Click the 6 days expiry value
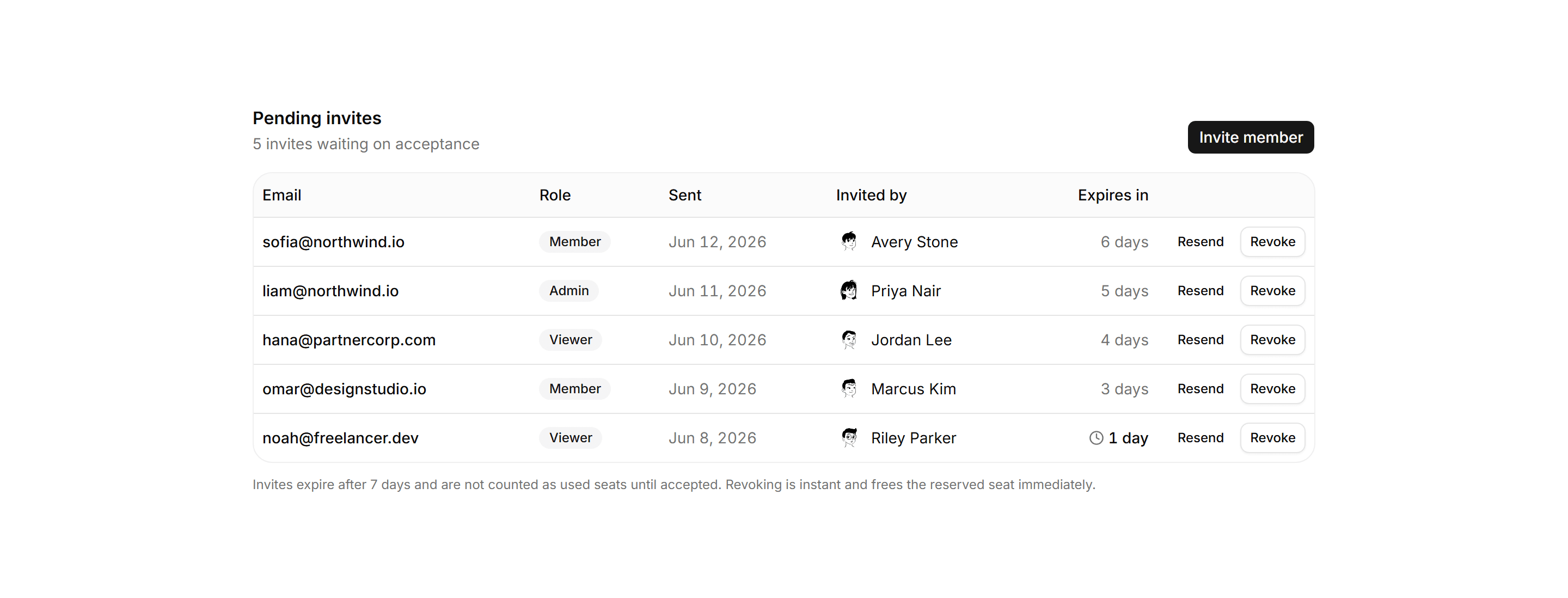The image size is (1568, 598). (x=1124, y=242)
